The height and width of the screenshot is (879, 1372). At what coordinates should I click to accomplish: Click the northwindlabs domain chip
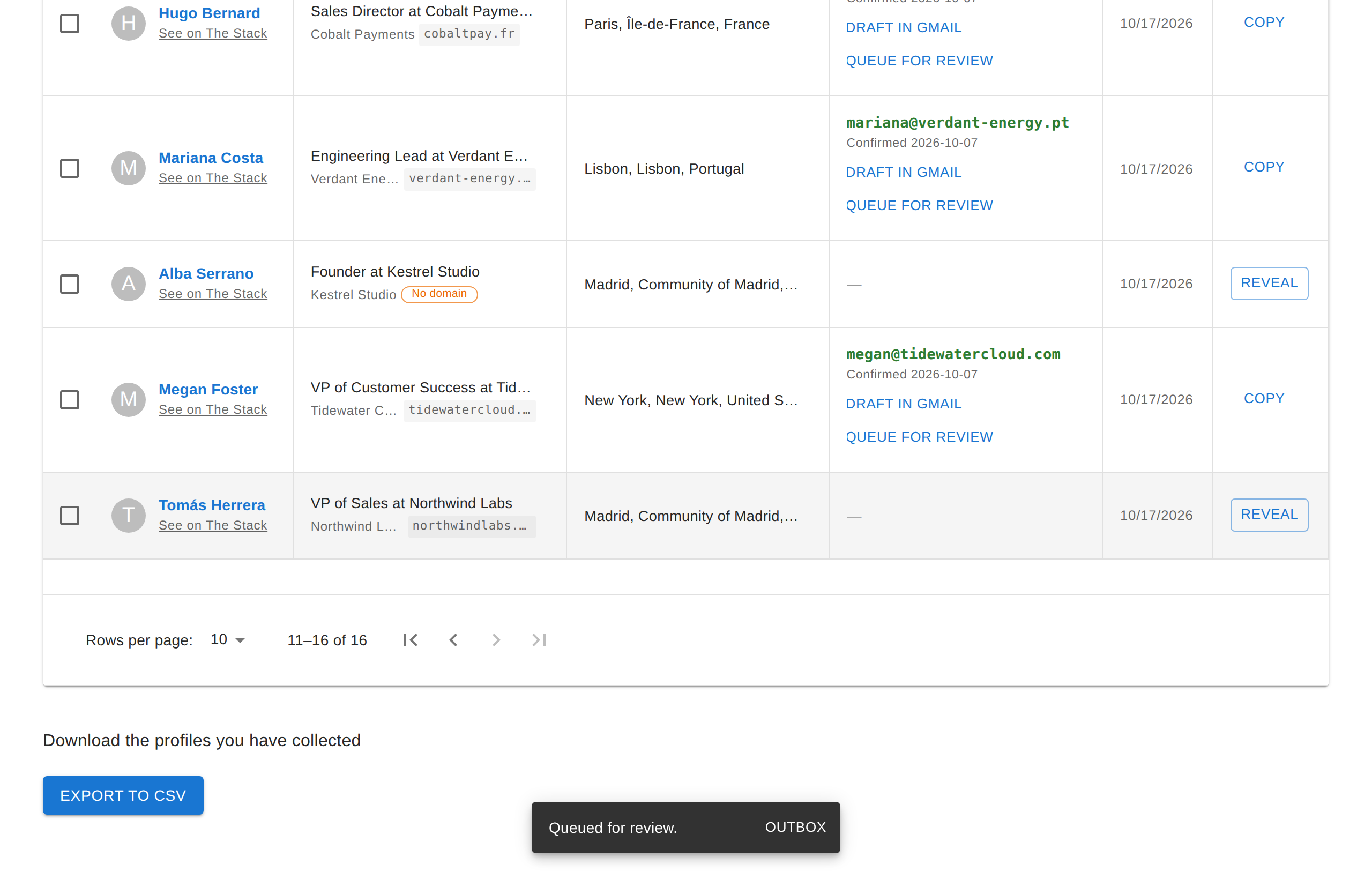pyautogui.click(x=472, y=526)
